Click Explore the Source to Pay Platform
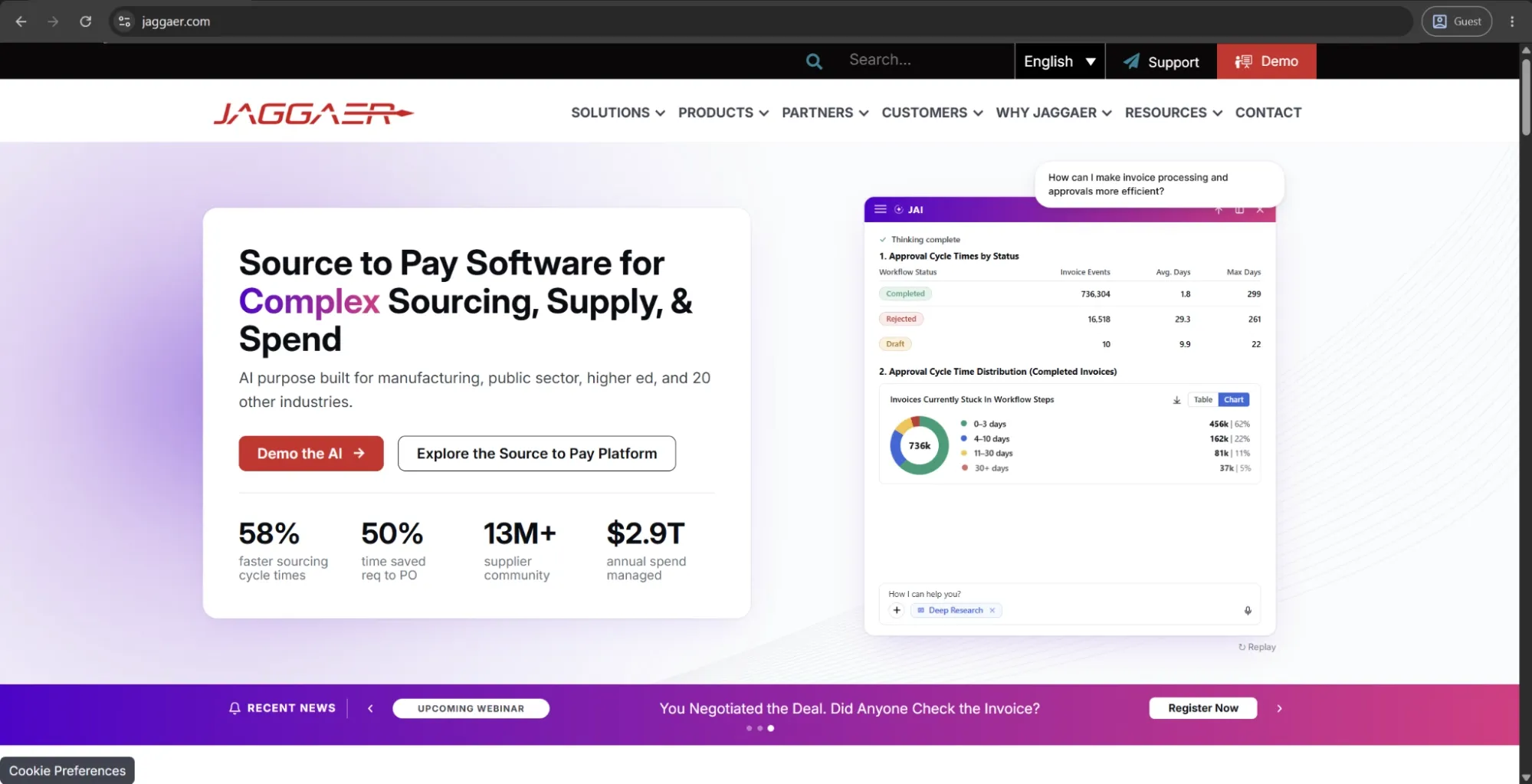Viewport: 1532px width, 784px height. coord(536,454)
